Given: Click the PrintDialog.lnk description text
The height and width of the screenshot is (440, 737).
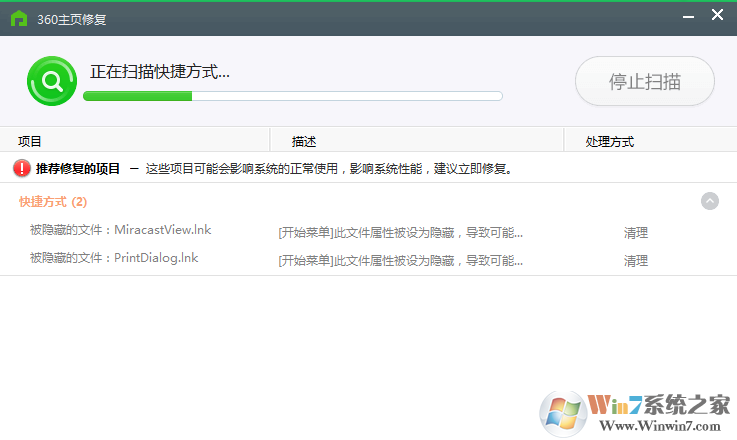Looking at the screenshot, I should pos(400,260).
